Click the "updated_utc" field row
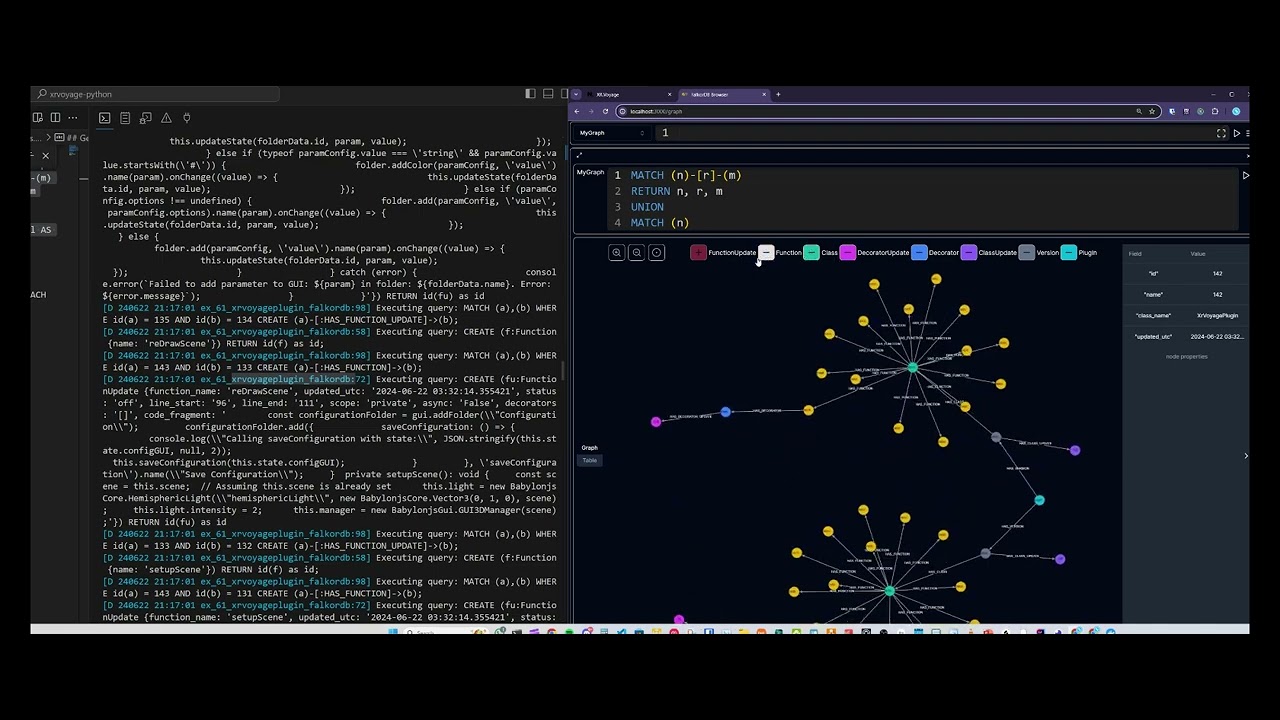 1186,337
